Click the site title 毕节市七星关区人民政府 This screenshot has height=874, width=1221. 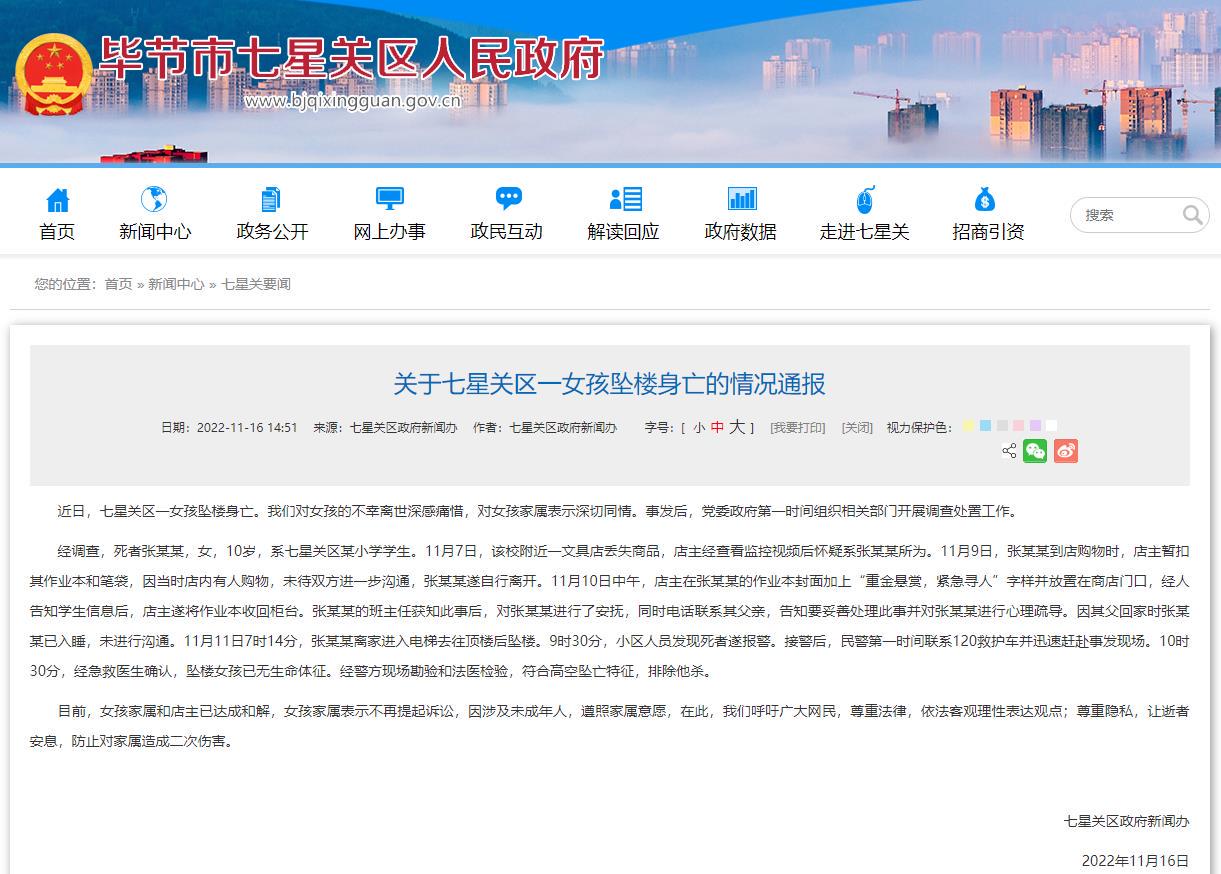(x=351, y=59)
